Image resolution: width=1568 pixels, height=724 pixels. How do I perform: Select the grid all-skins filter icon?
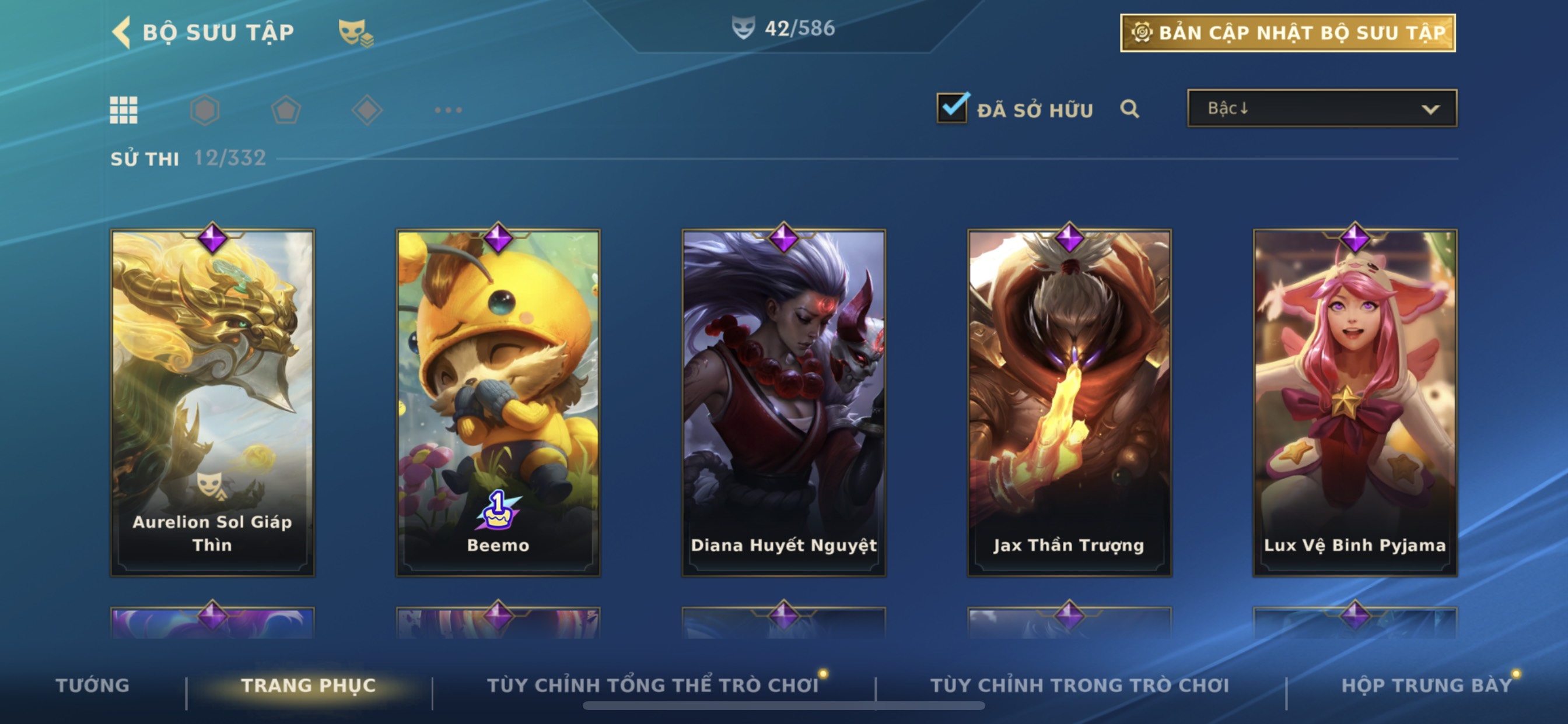pos(124,110)
